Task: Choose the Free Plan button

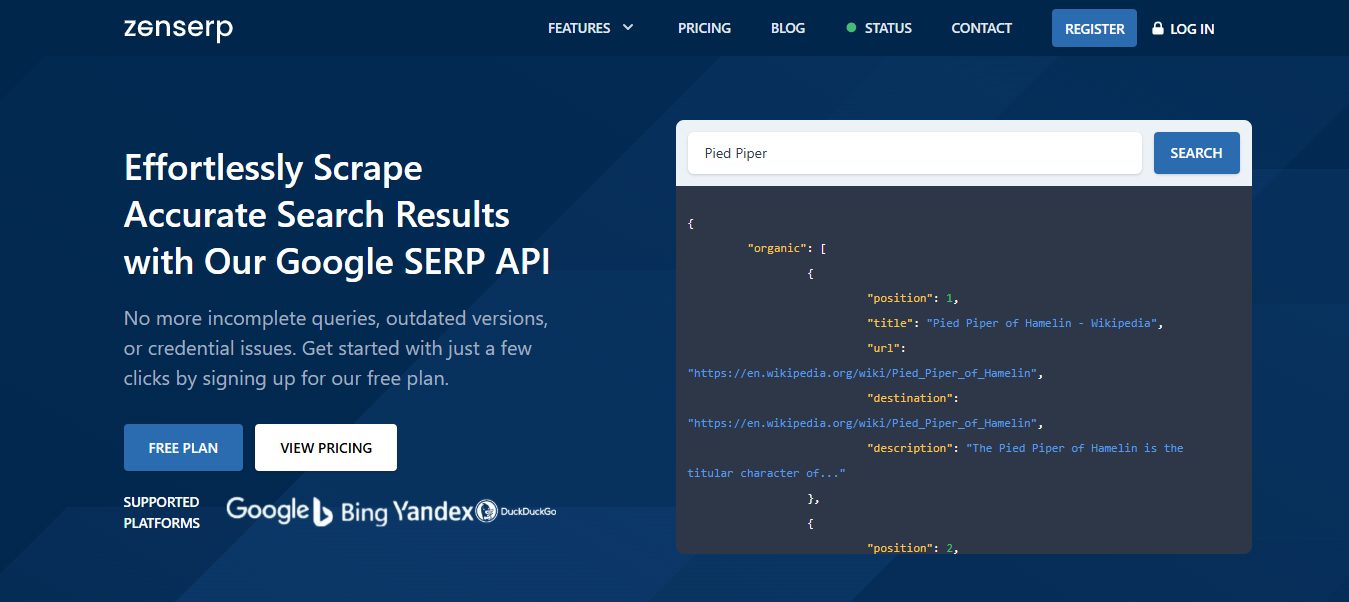Action: click(x=183, y=448)
